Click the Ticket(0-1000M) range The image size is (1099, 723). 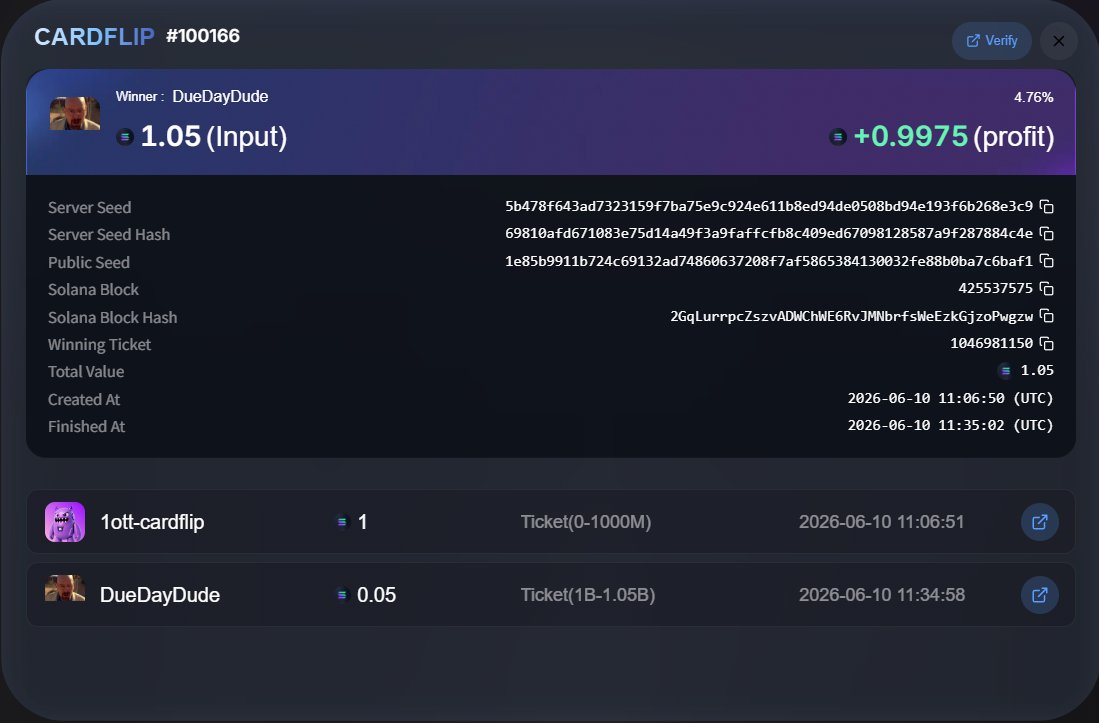(x=586, y=522)
